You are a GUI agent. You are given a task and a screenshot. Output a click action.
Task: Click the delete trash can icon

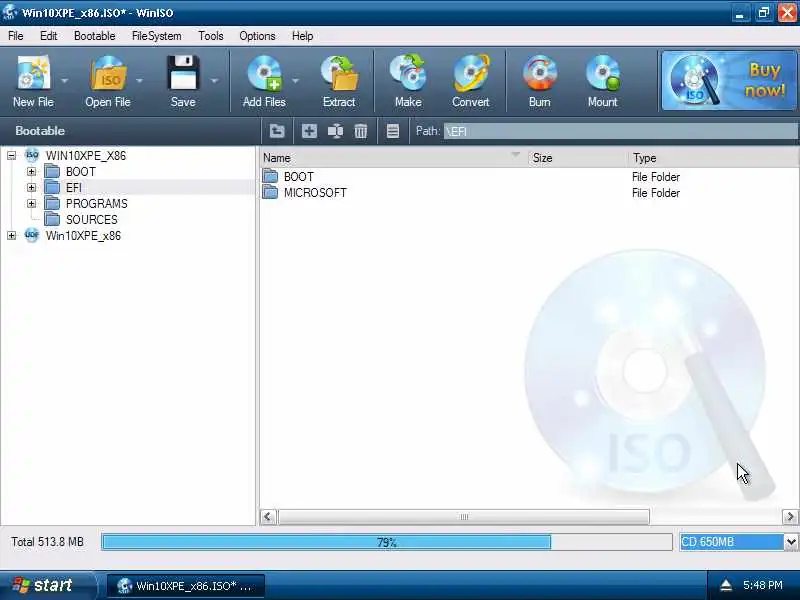[361, 131]
